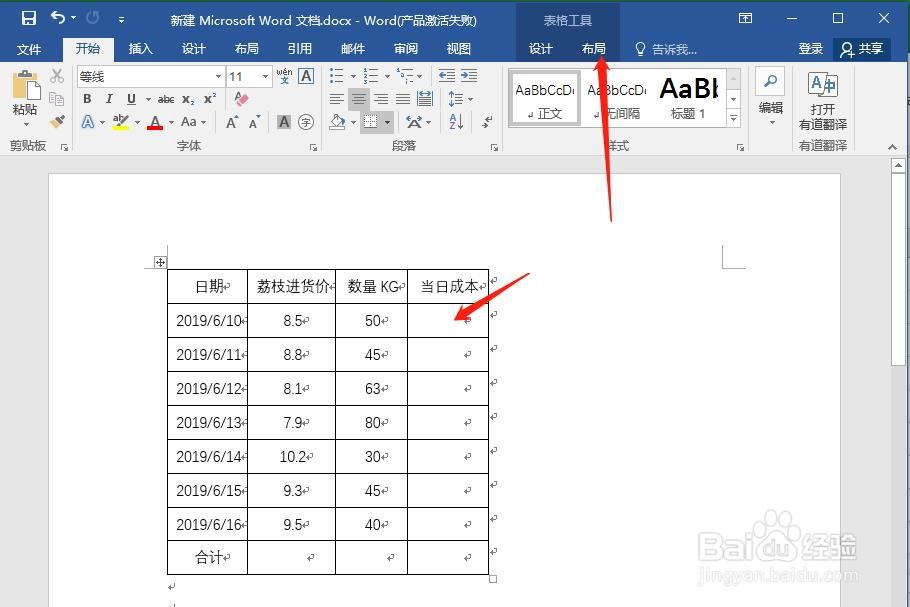Open Line and Paragraph Spacing menu

460,99
